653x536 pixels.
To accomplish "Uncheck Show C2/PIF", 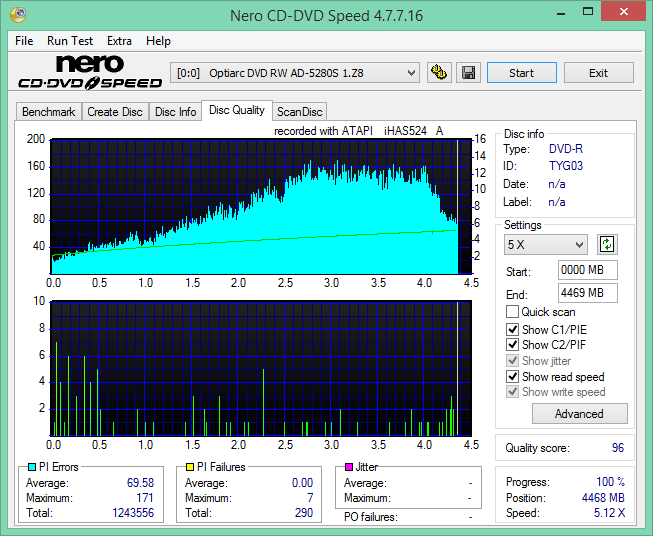I will click(x=512, y=344).
